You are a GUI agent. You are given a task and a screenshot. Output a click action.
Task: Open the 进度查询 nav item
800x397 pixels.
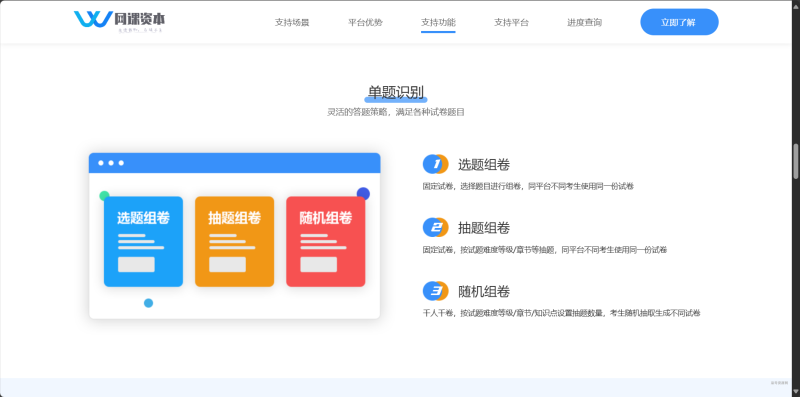tap(585, 22)
